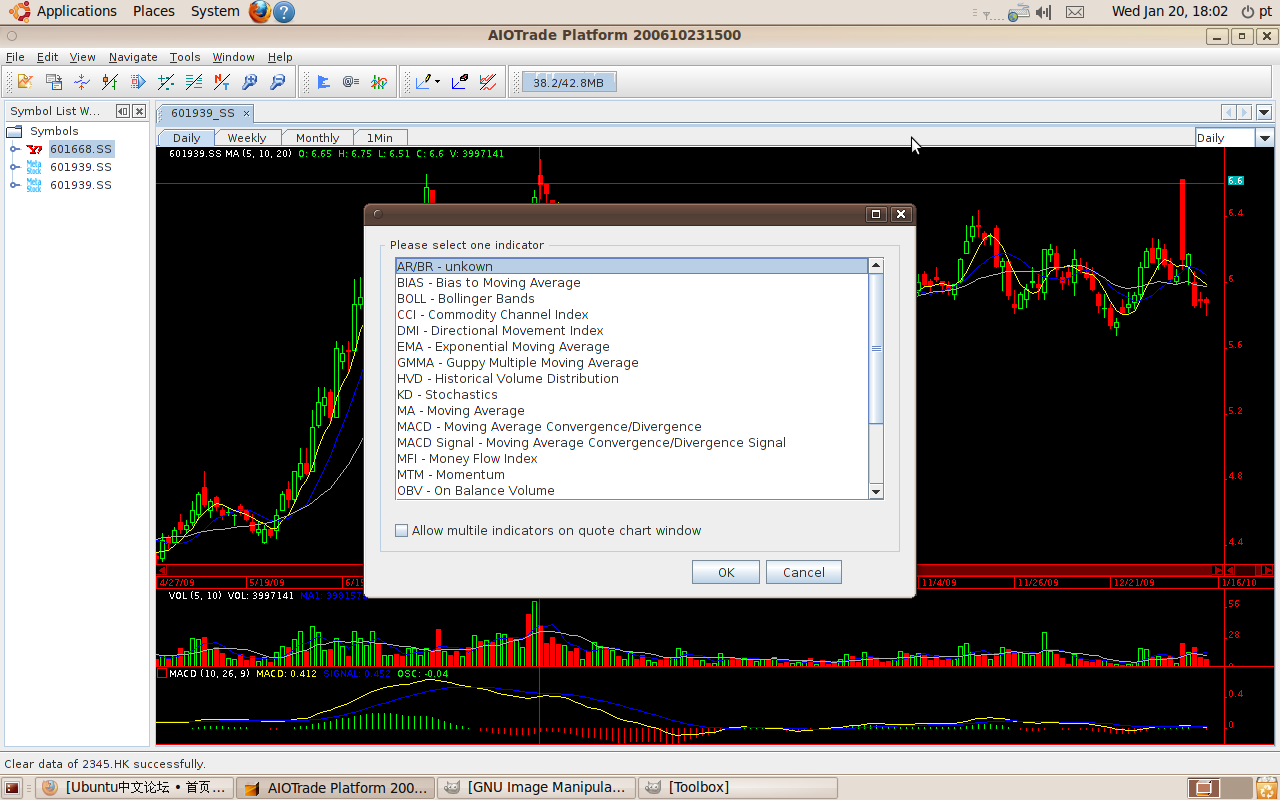The height and width of the screenshot is (800, 1280).
Task: Open the Window menu
Action: [x=233, y=57]
